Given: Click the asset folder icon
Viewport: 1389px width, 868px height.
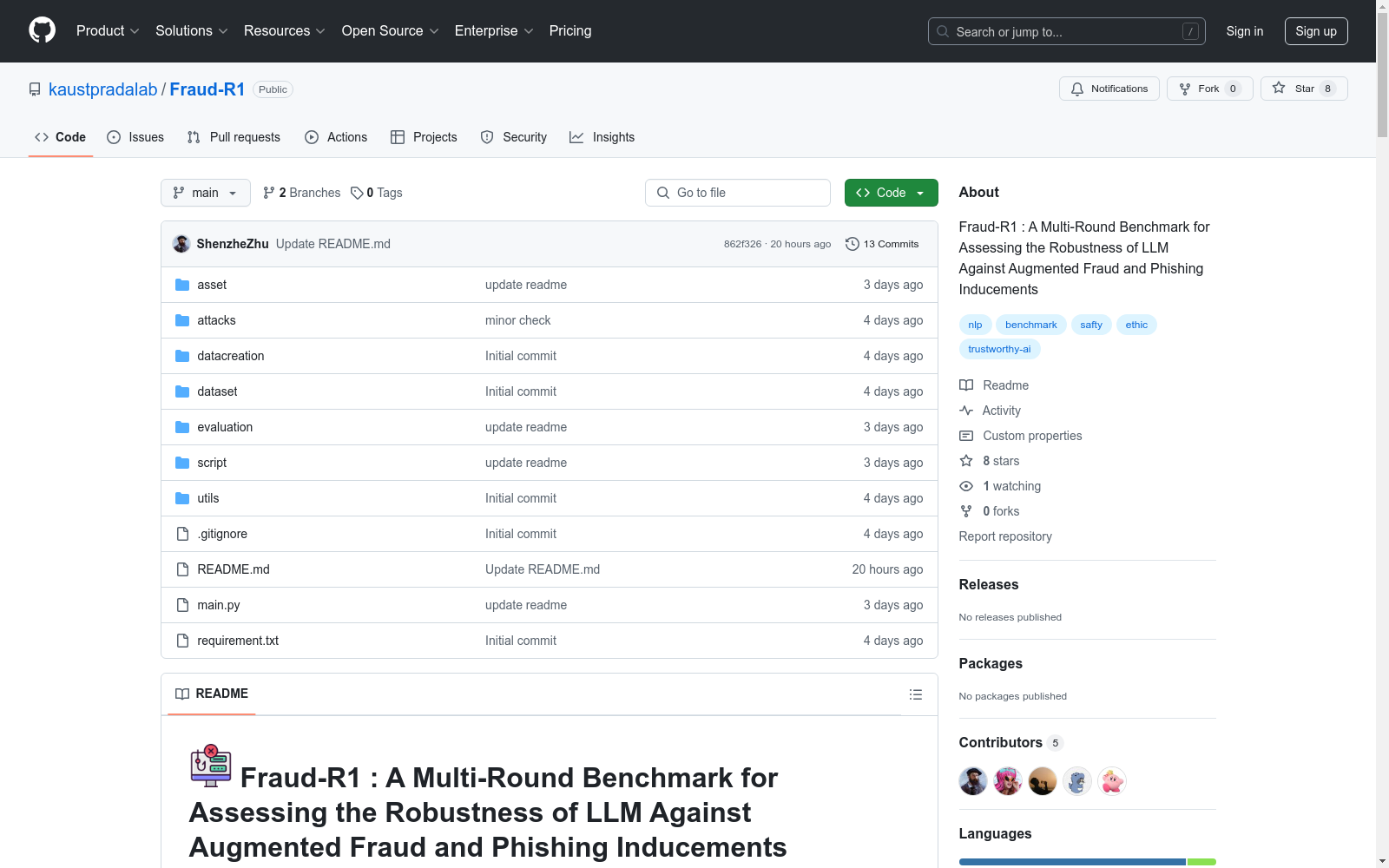Looking at the screenshot, I should [x=182, y=285].
